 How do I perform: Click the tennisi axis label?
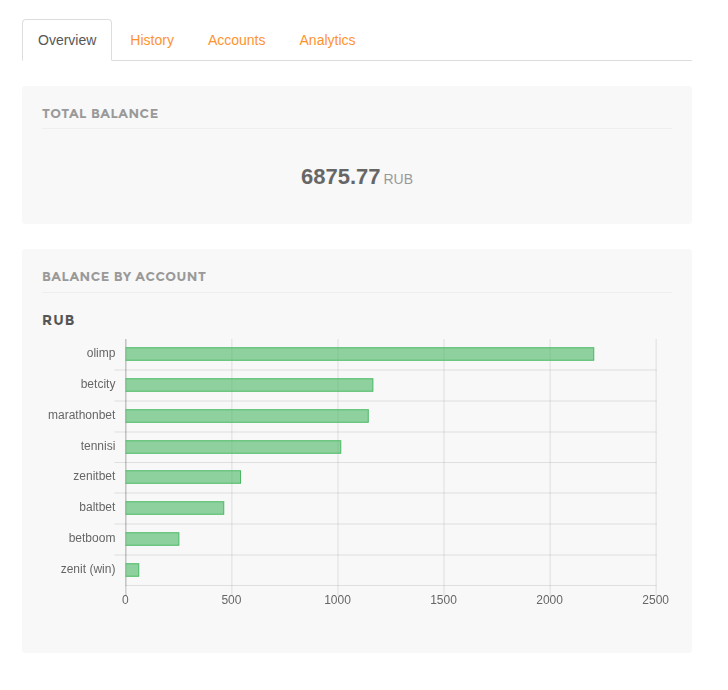point(98,446)
